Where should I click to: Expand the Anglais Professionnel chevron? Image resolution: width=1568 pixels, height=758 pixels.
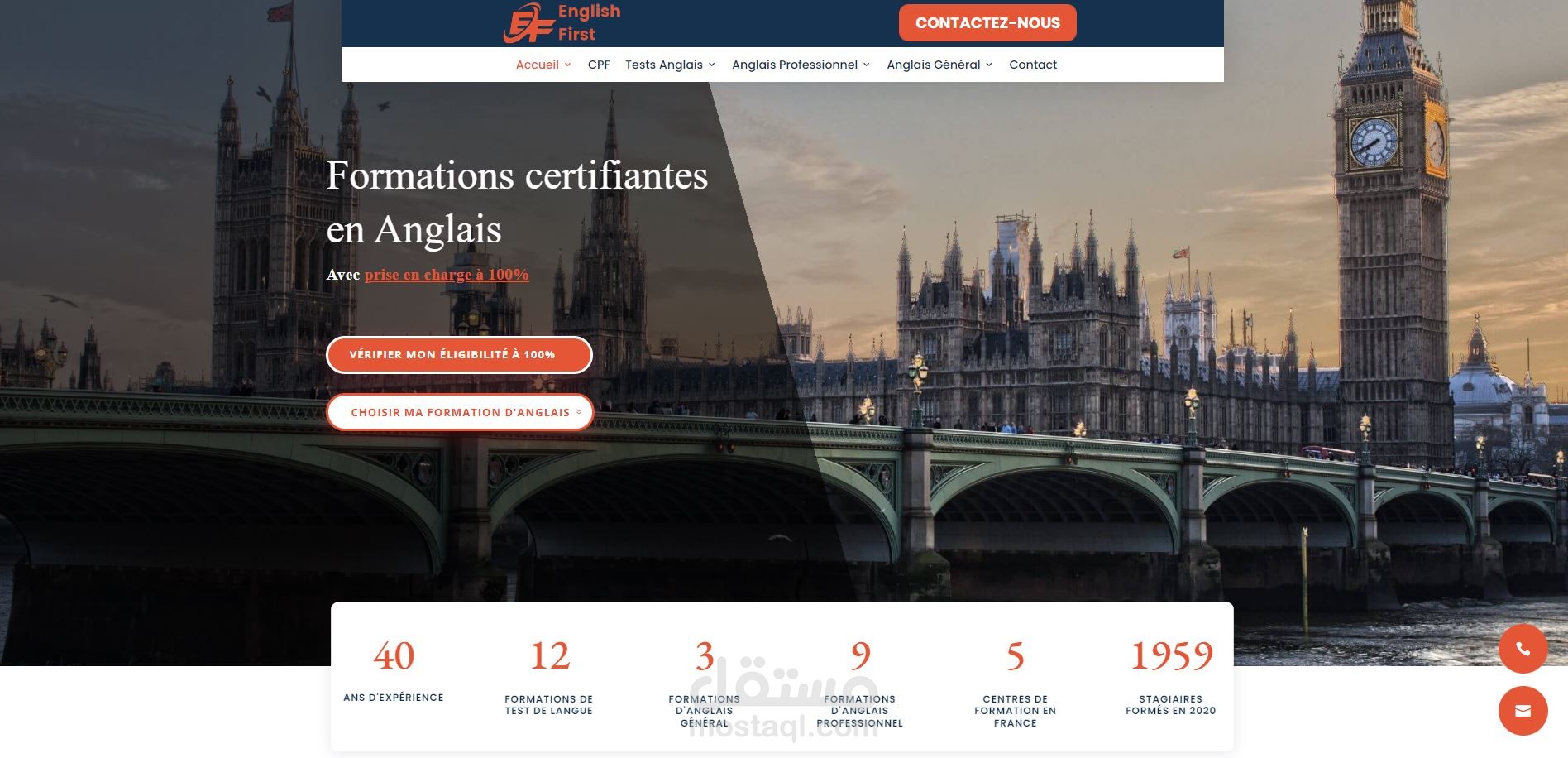867,65
